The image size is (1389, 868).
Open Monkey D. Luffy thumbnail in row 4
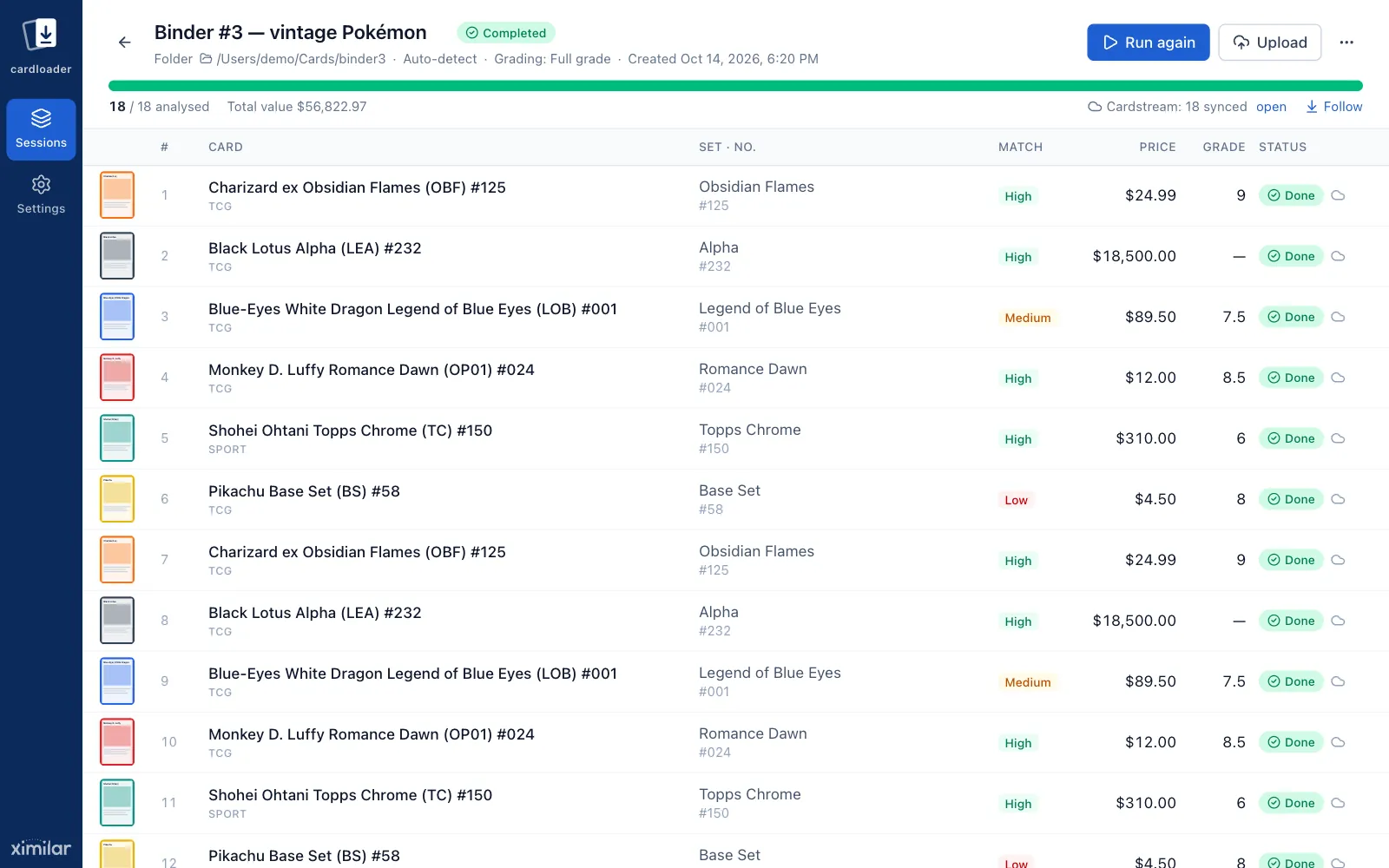117,378
